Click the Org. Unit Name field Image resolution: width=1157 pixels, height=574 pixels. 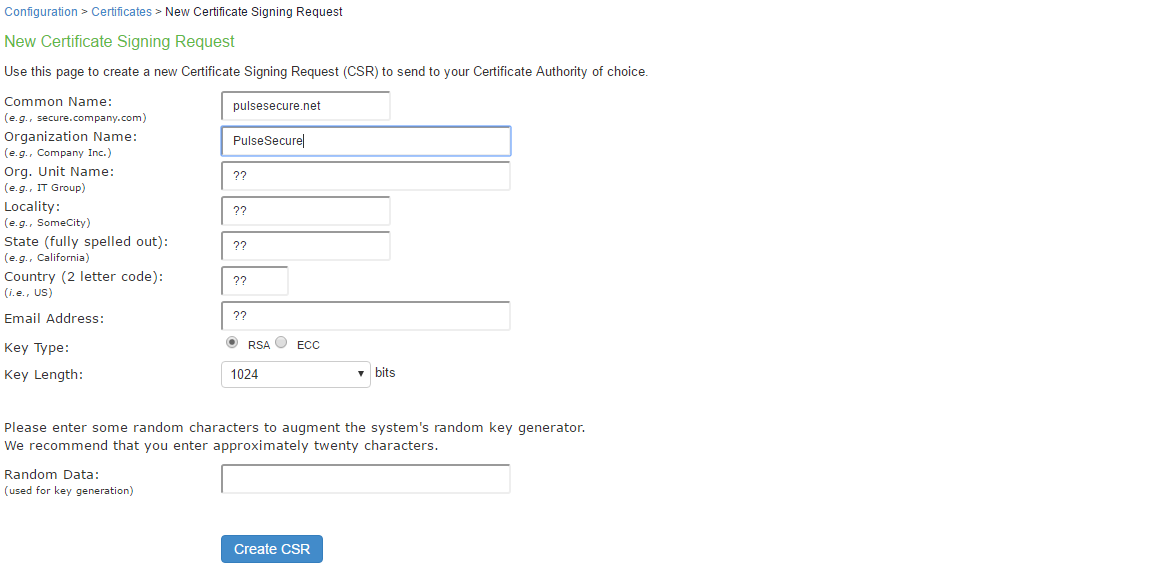point(365,176)
